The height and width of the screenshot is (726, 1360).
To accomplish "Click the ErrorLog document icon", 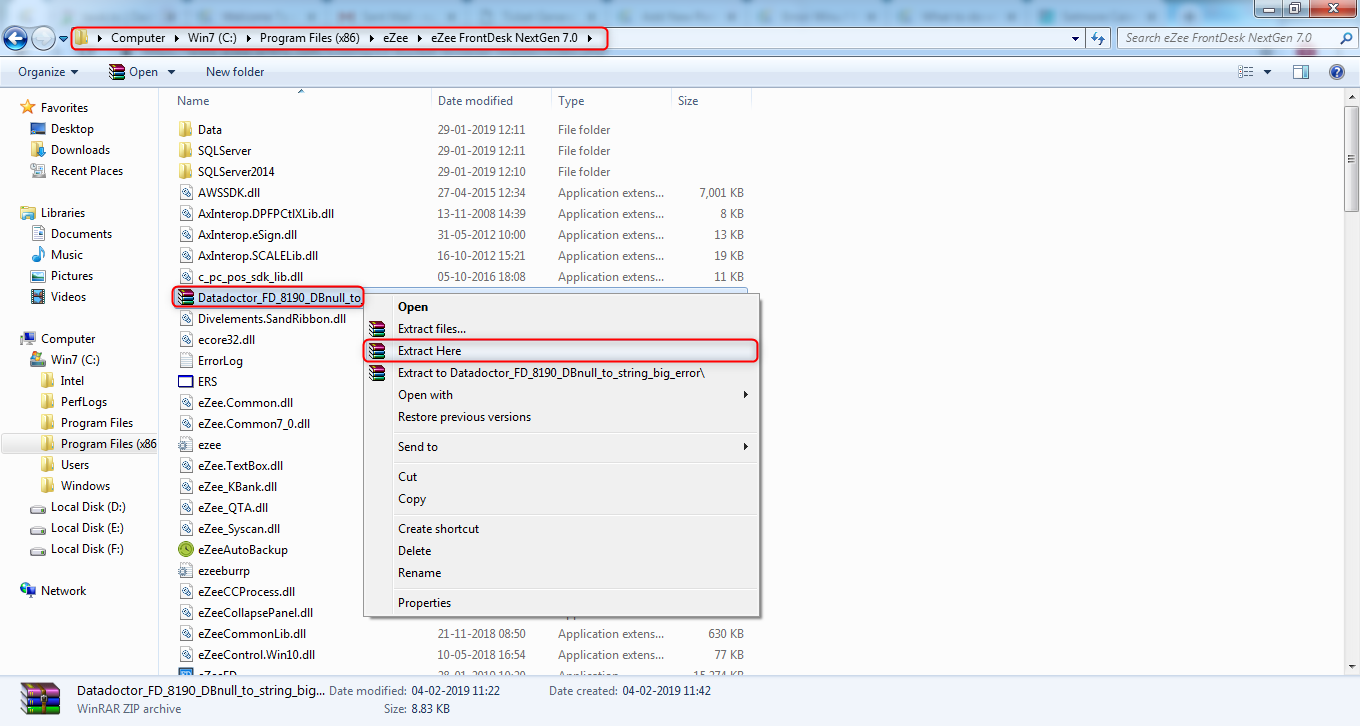I will tap(185, 361).
